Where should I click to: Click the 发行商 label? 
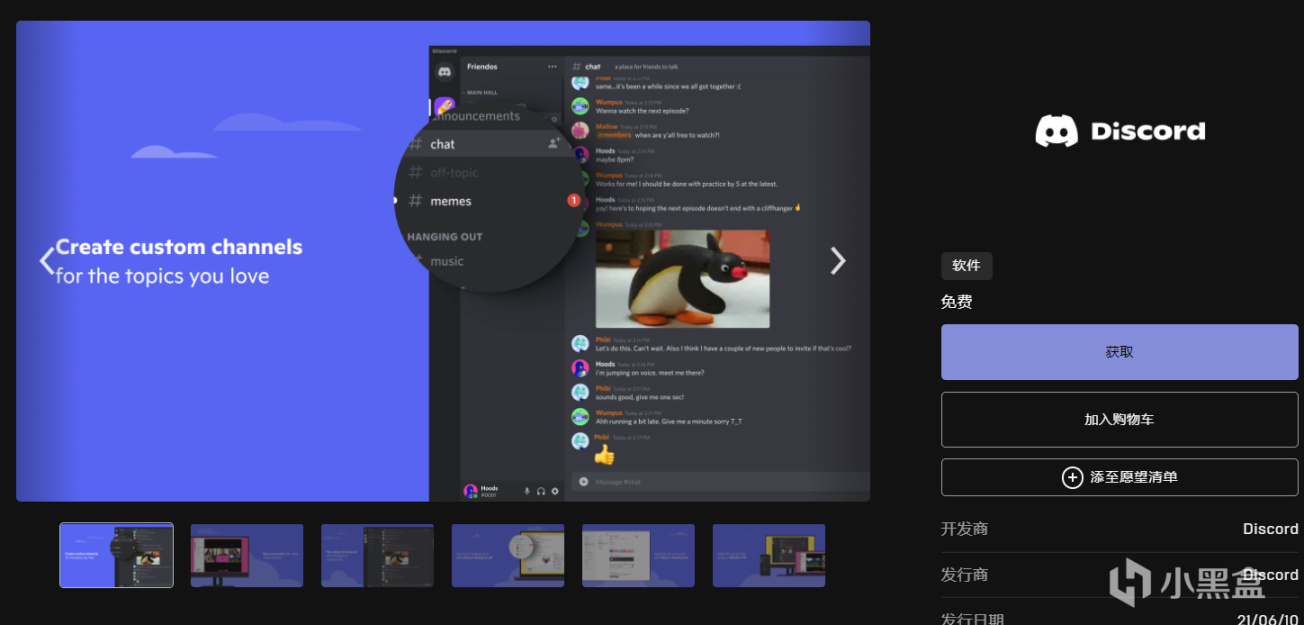pos(964,575)
